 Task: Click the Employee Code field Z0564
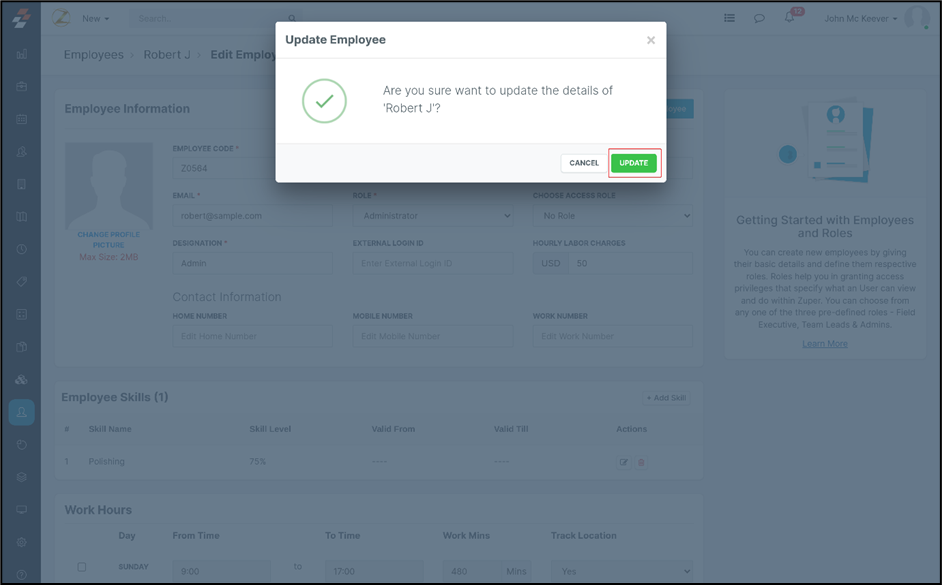(x=223, y=168)
